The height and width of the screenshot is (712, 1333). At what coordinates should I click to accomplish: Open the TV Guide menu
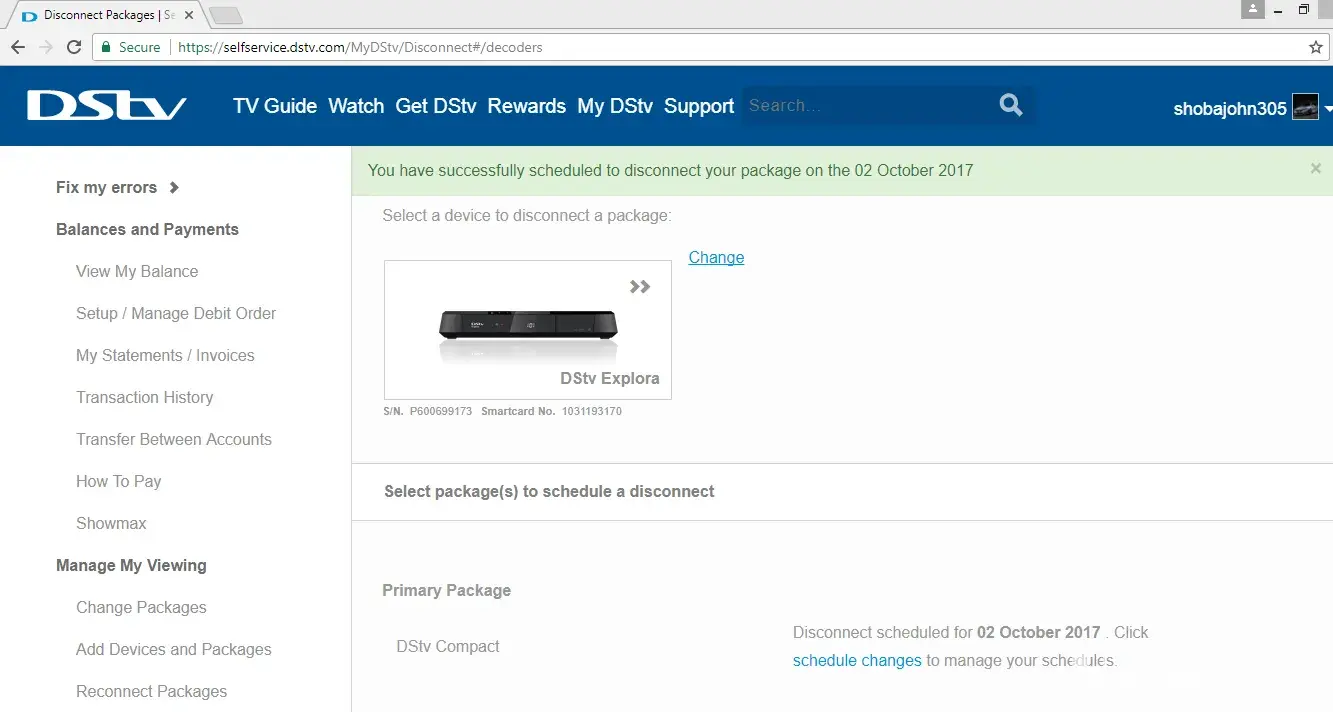(x=275, y=106)
